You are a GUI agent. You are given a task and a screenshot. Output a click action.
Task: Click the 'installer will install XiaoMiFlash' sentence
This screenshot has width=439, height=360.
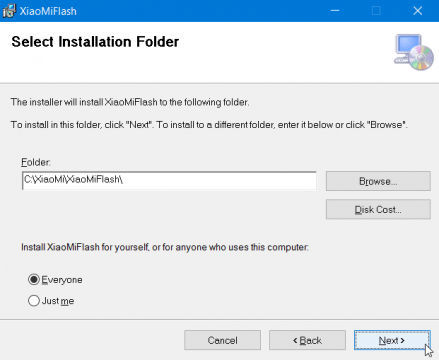pos(130,102)
